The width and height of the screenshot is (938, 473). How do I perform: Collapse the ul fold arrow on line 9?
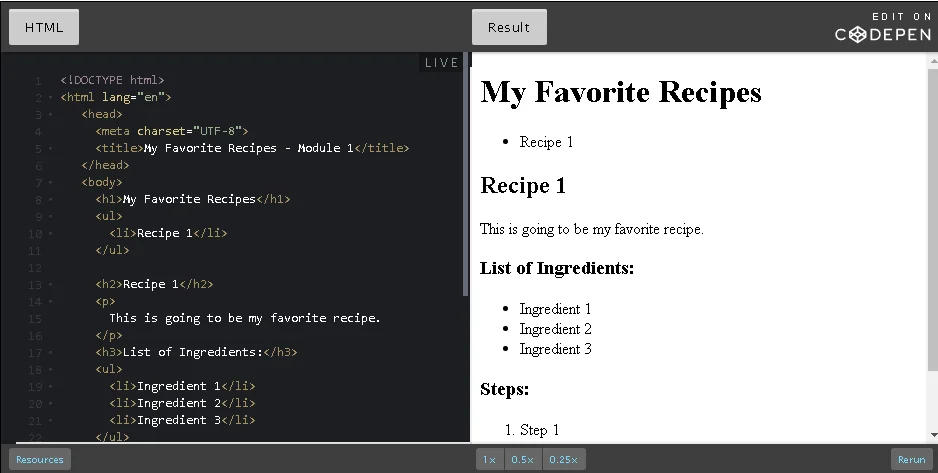coord(51,216)
